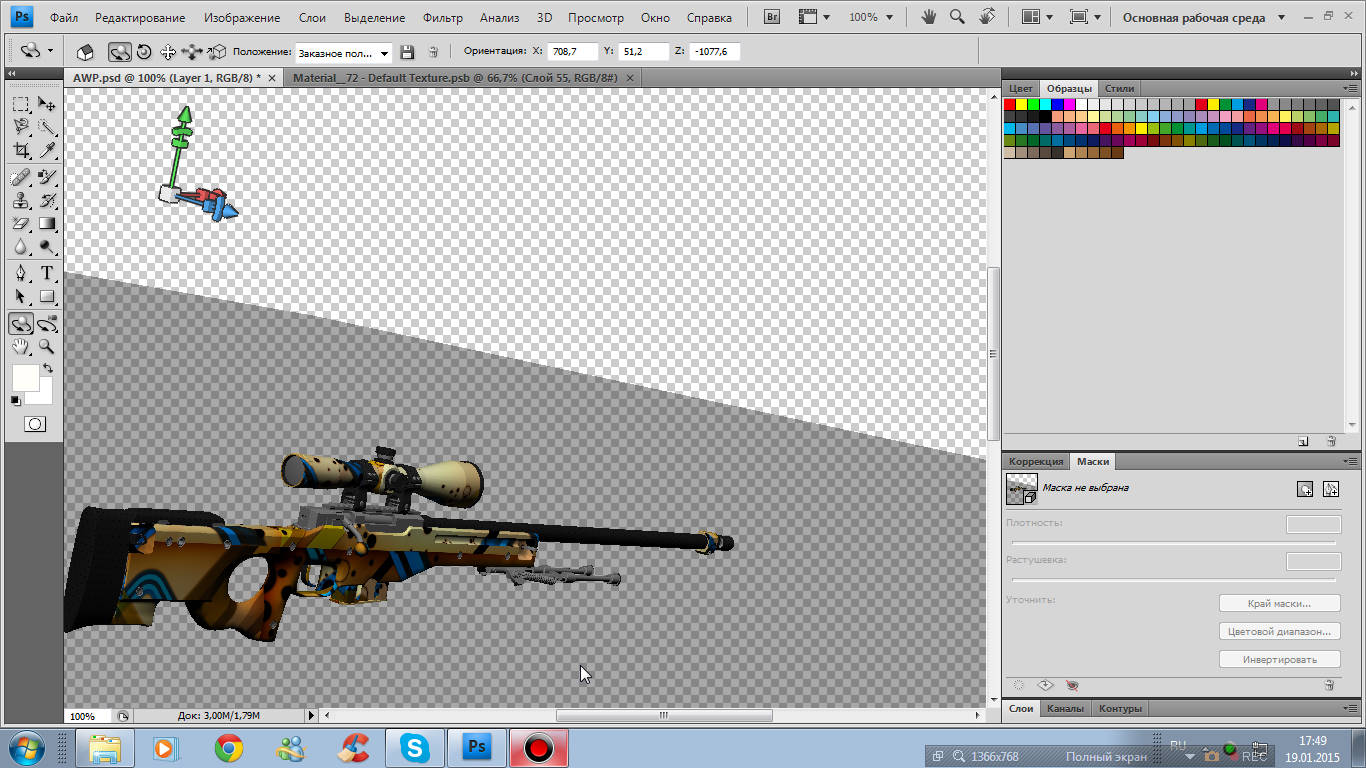The image size is (1366, 768).
Task: Expand the 3D tool preset picker
Action: pos(37,50)
